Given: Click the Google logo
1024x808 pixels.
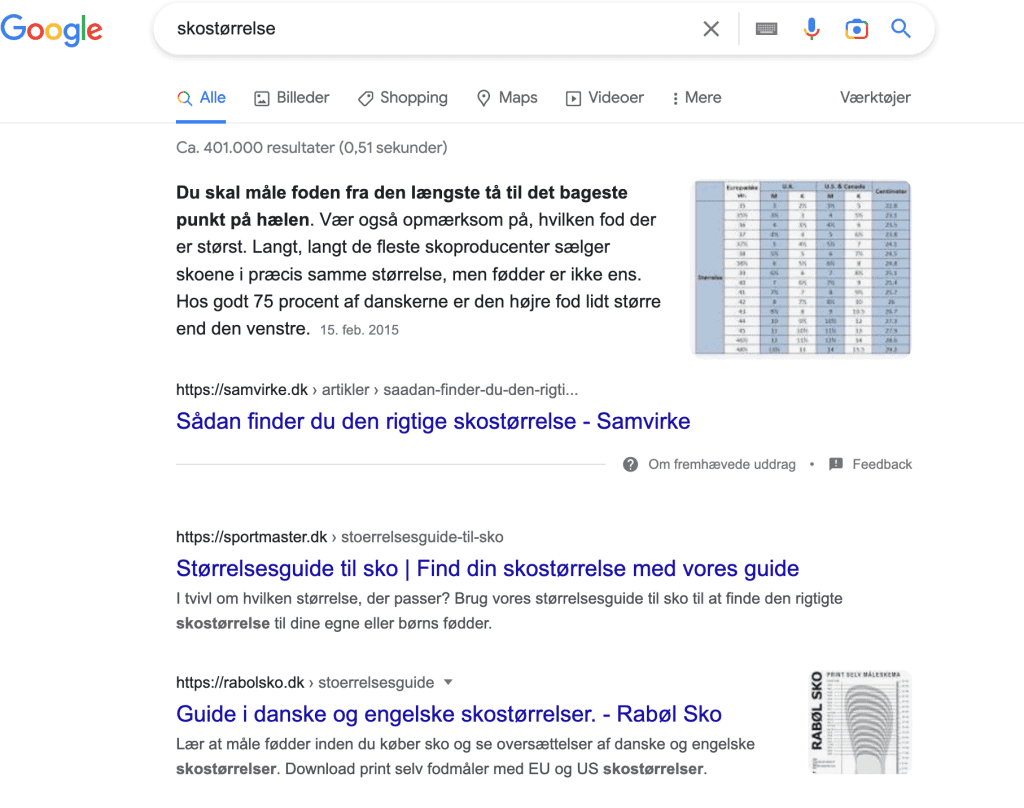Looking at the screenshot, I should click(x=52, y=29).
